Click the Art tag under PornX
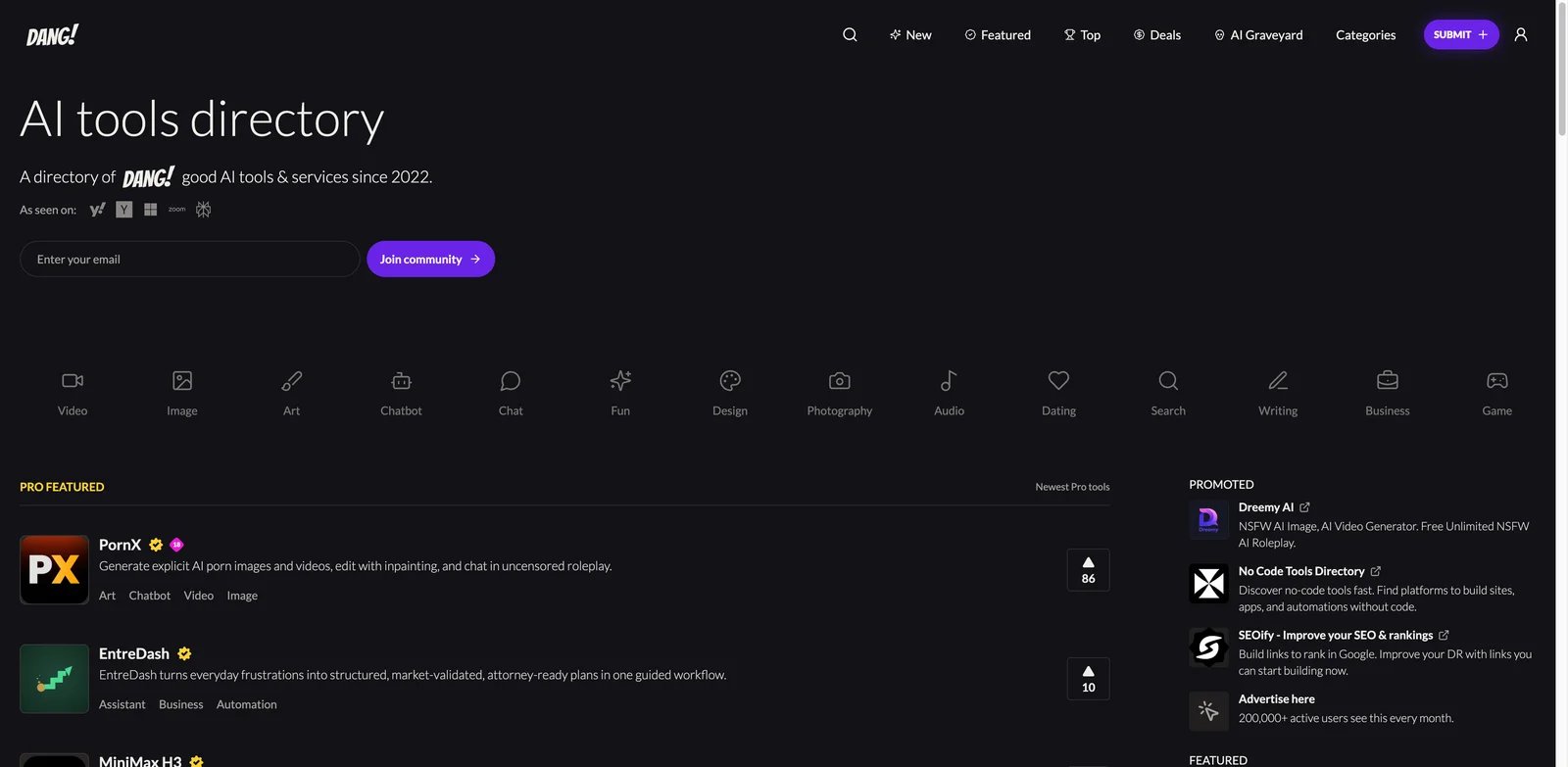Image resolution: width=1568 pixels, height=767 pixels. click(x=107, y=596)
